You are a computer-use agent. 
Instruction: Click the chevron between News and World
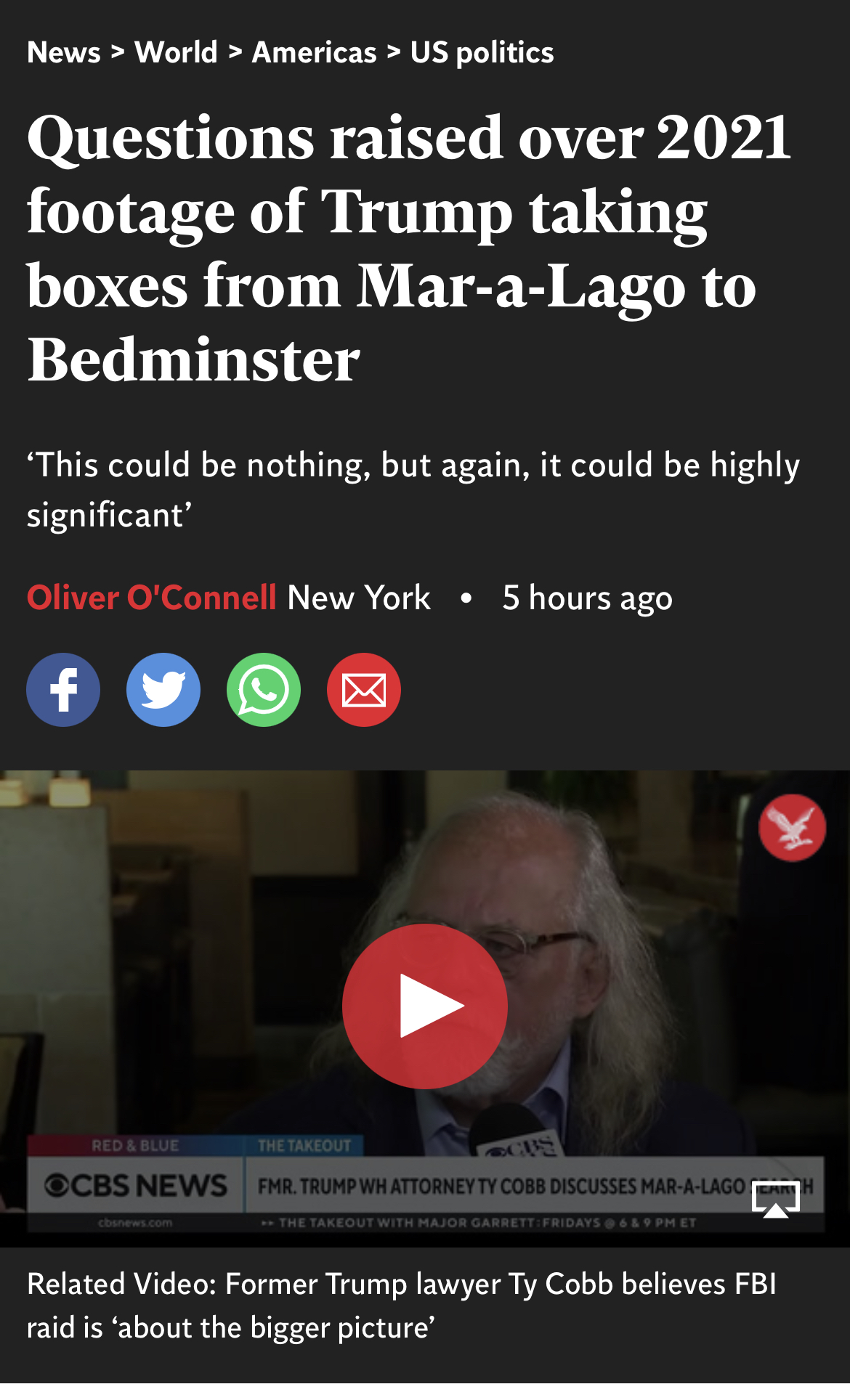118,52
